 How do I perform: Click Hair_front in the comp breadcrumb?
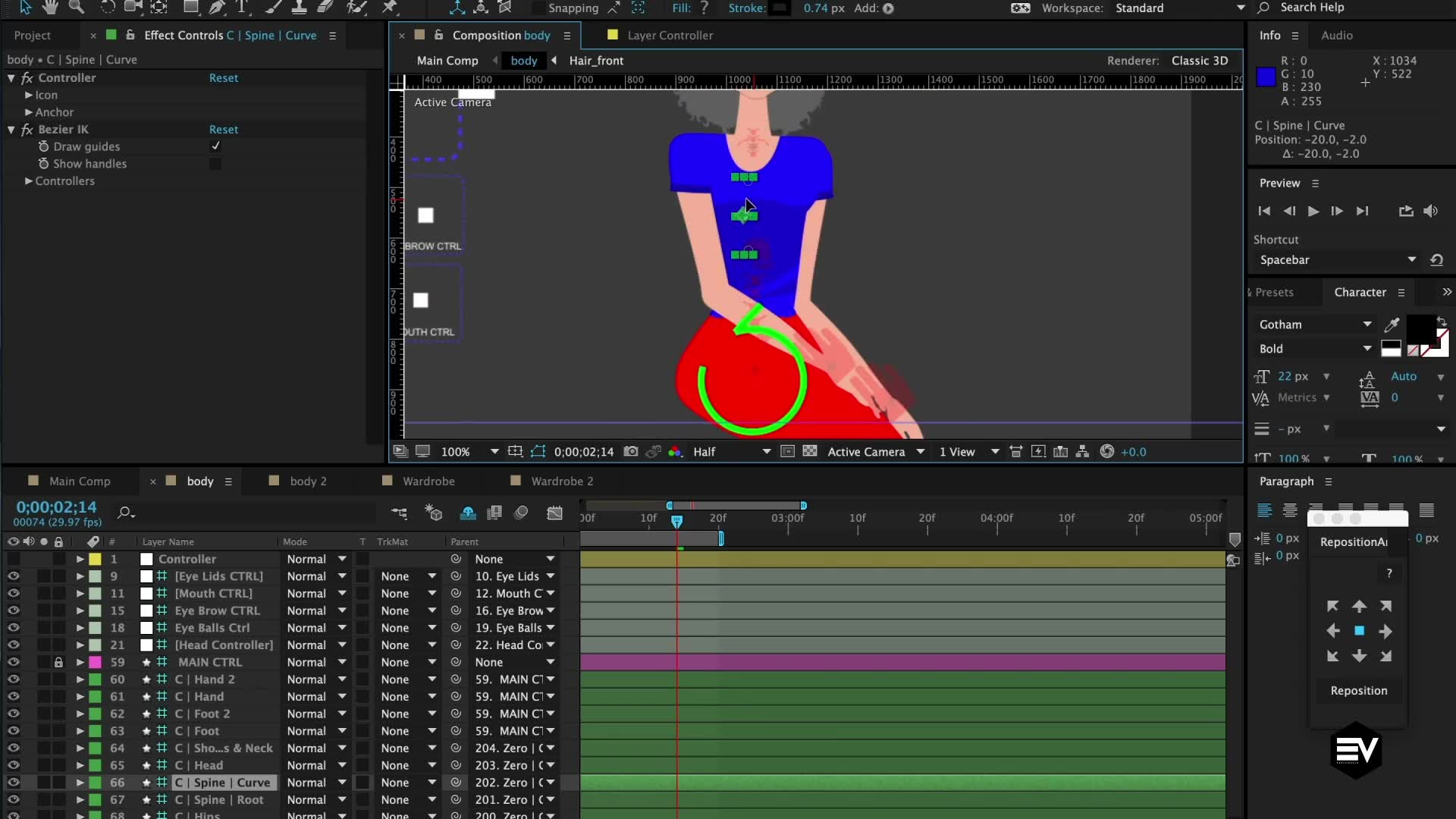click(x=596, y=61)
